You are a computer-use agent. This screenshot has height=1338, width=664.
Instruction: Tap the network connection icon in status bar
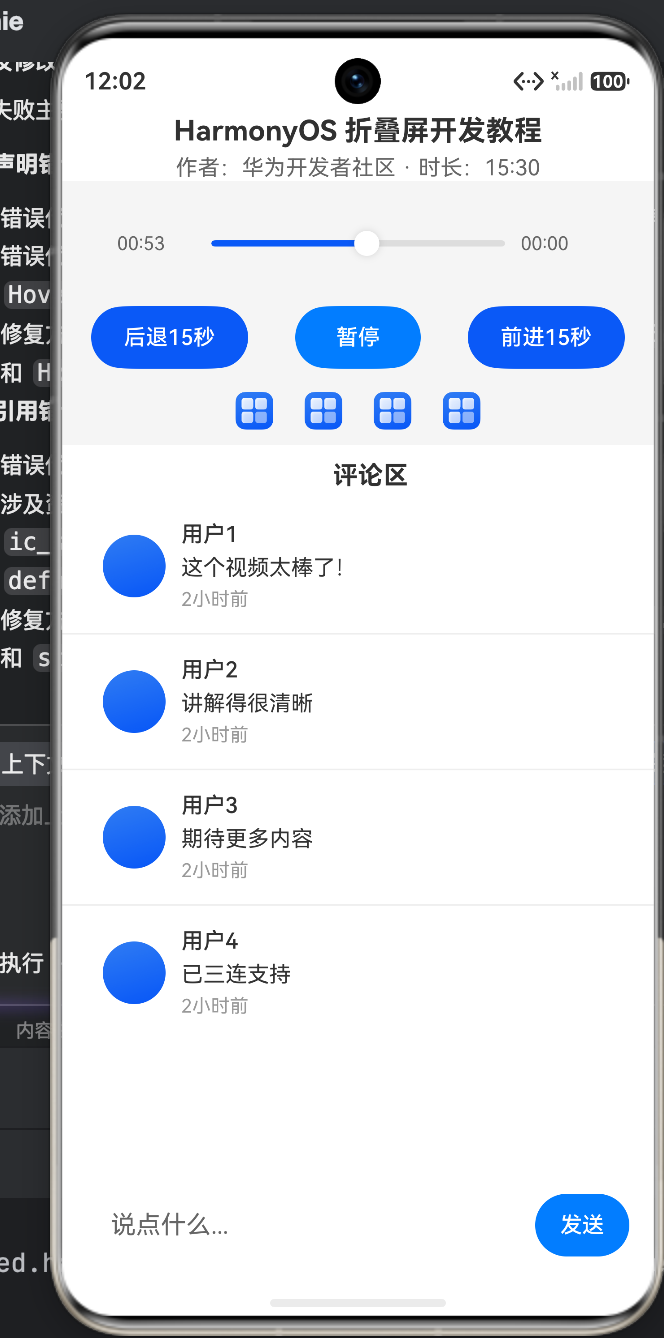click(528, 82)
